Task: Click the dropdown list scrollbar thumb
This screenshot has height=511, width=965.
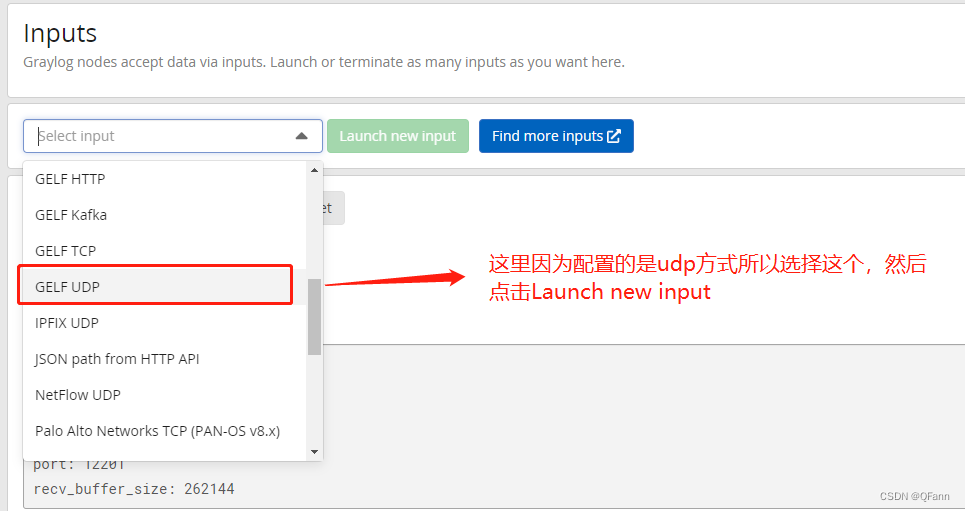Action: point(314,316)
